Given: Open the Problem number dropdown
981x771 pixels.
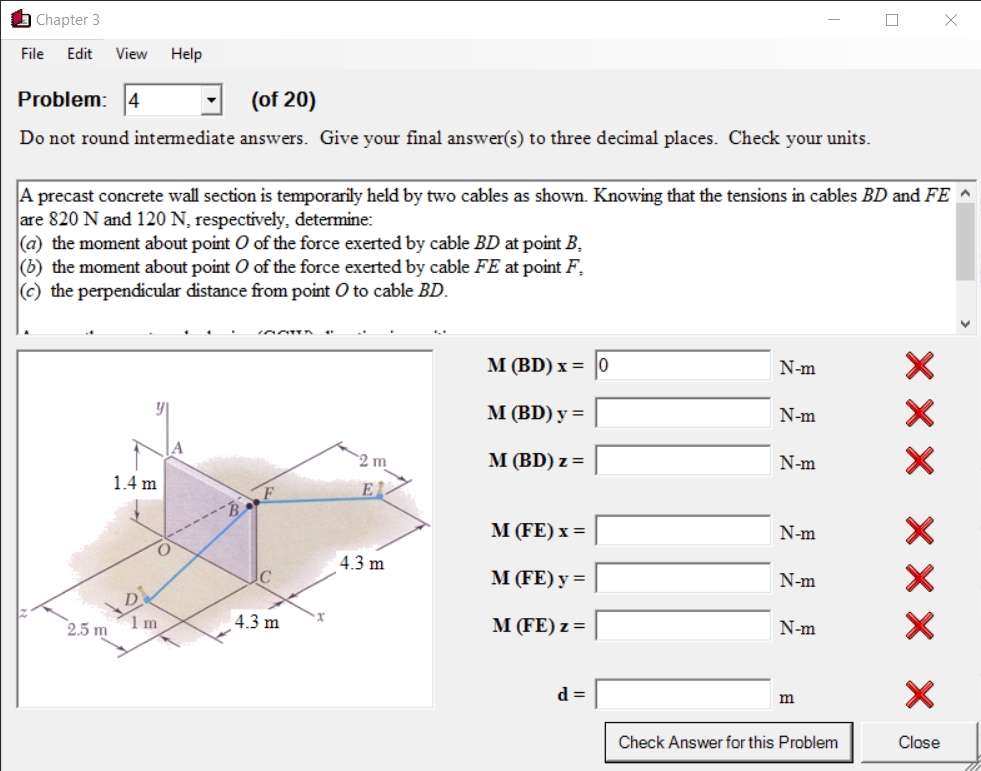Looking at the screenshot, I should [211, 100].
